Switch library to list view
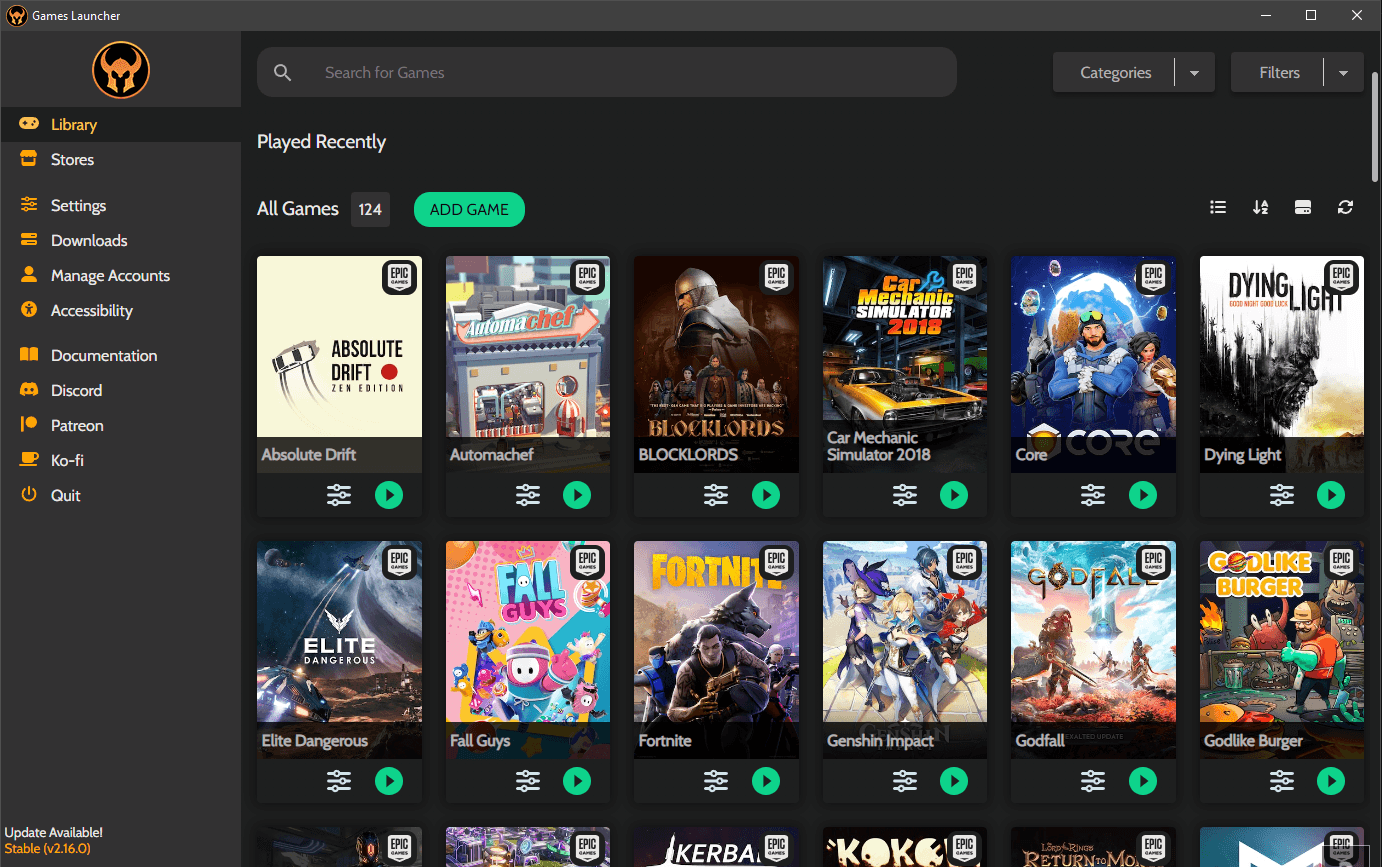Viewport: 1382px width, 867px height. coord(1218,207)
